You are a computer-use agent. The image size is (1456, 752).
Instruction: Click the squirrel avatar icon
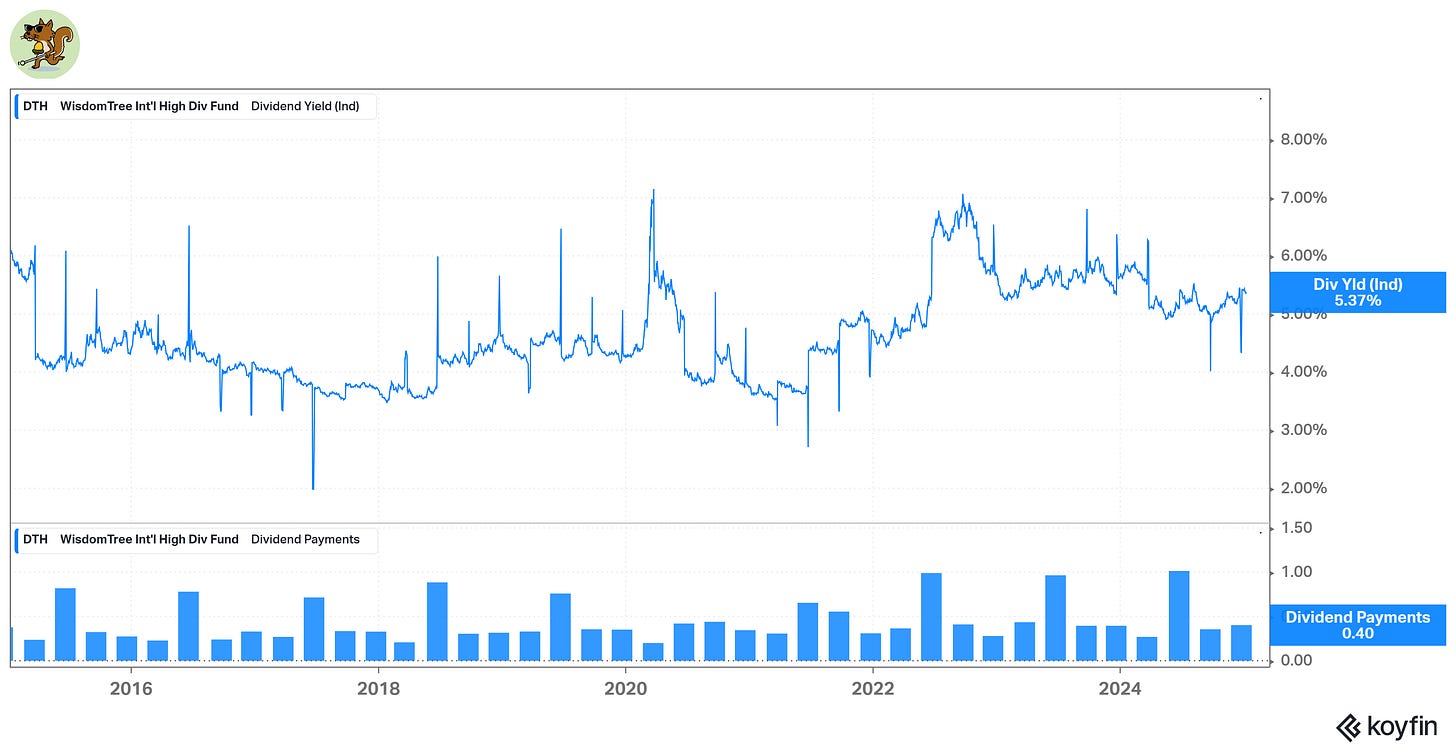pyautogui.click(x=44, y=45)
